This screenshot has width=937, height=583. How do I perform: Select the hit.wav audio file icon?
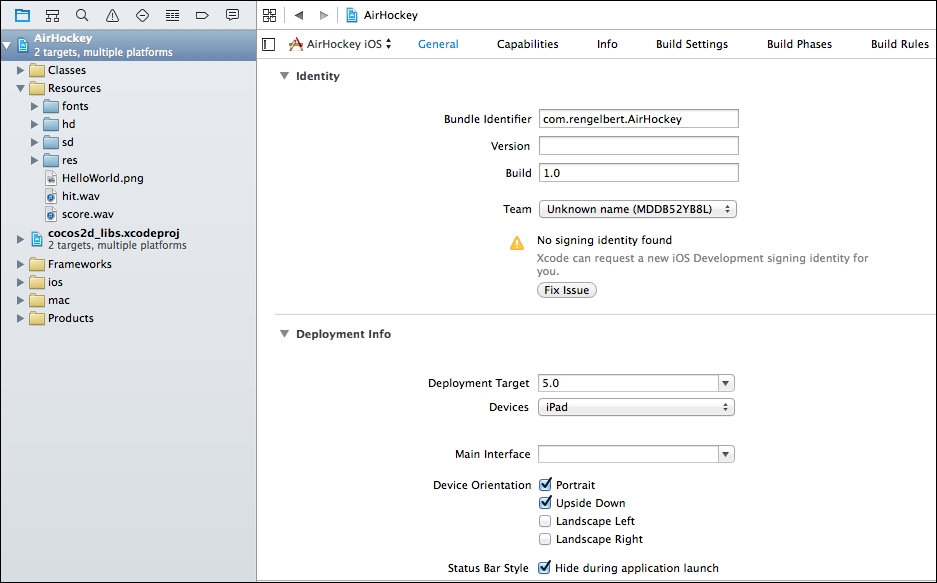click(51, 196)
